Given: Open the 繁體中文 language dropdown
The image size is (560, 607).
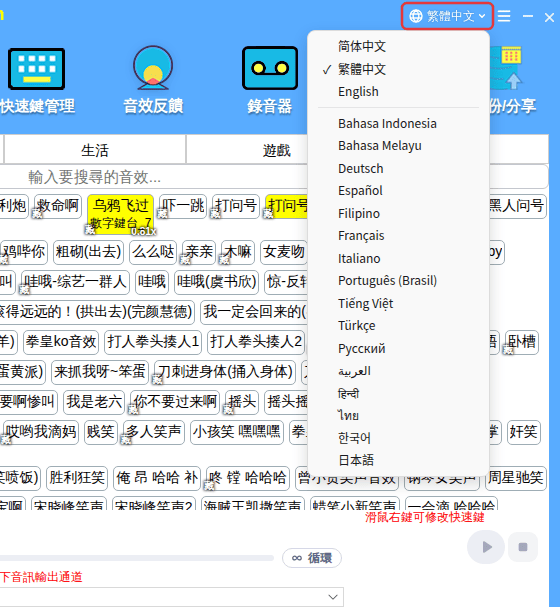Looking at the screenshot, I should (447, 16).
